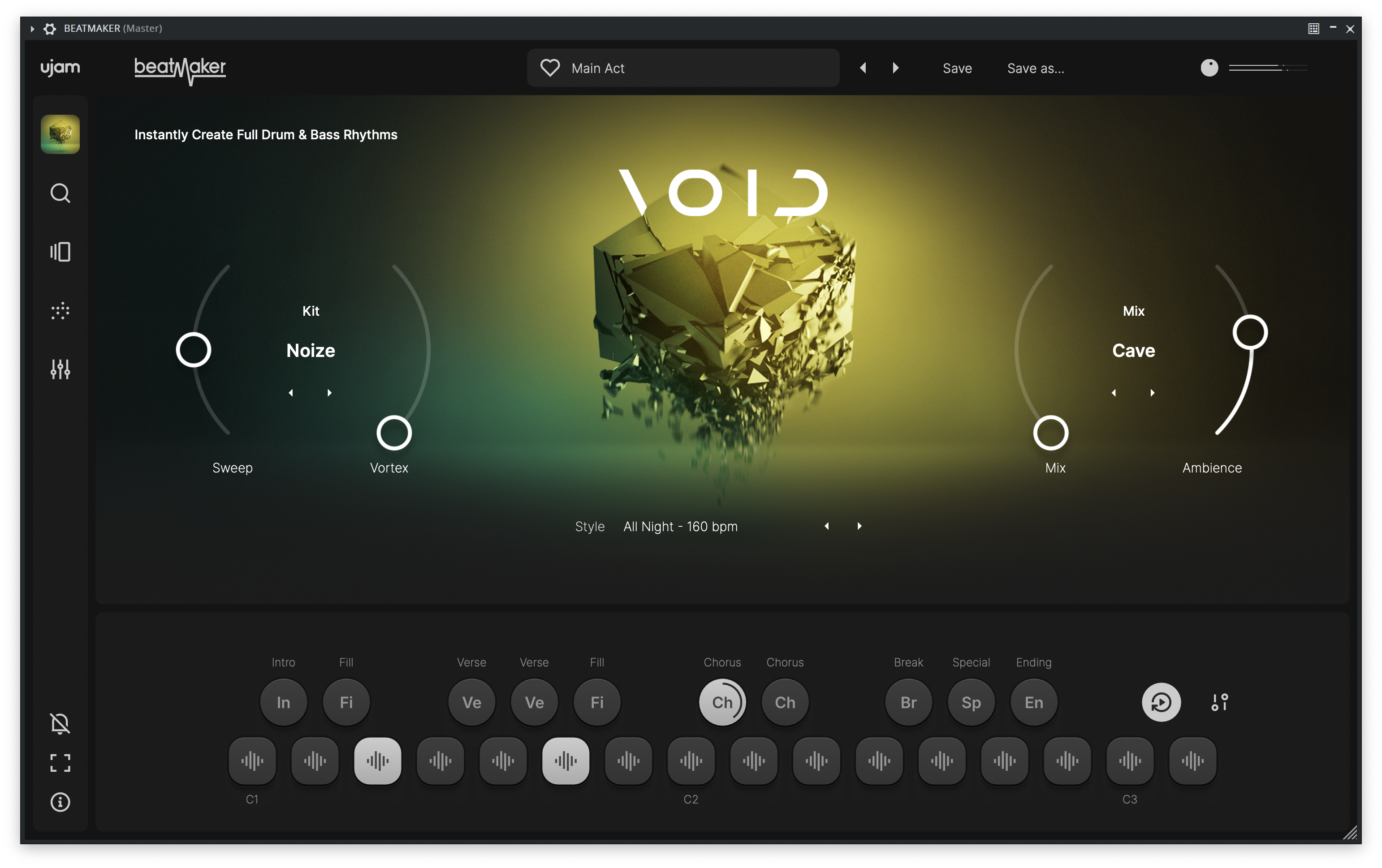This screenshot has height=868, width=1382.
Task: Open the VOID product thumbnail in sidebar
Action: [60, 134]
